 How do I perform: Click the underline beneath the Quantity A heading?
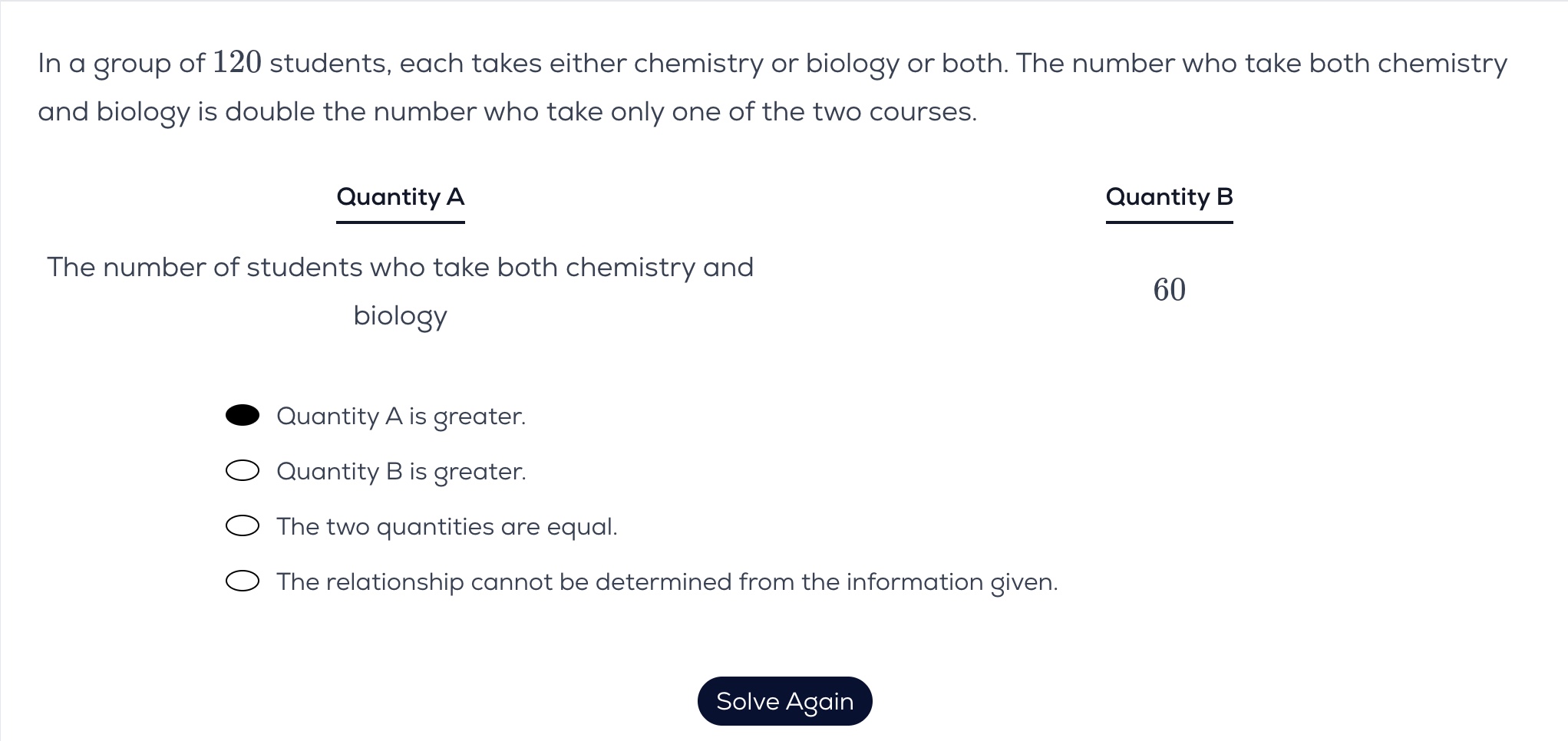[x=401, y=222]
